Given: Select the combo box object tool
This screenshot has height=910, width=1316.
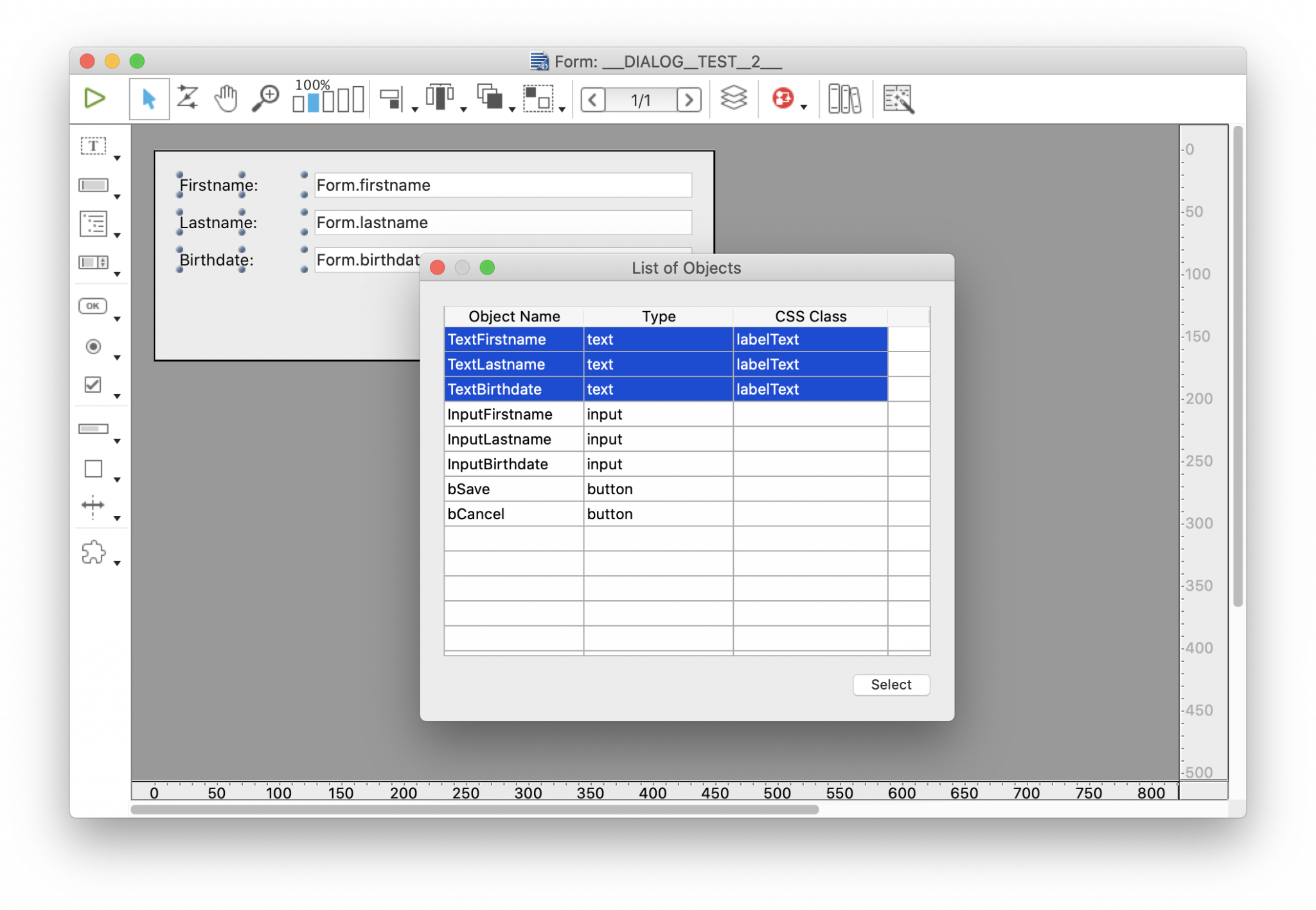Looking at the screenshot, I should 94,262.
